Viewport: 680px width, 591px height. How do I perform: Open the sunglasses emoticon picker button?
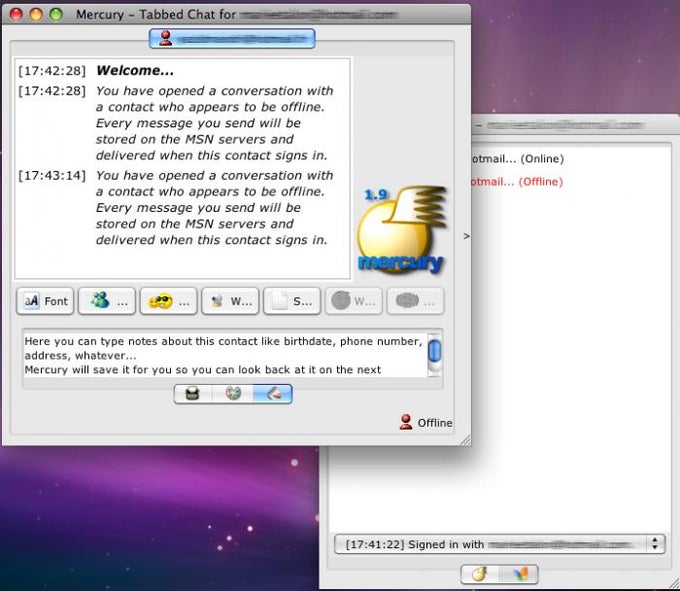(168, 301)
